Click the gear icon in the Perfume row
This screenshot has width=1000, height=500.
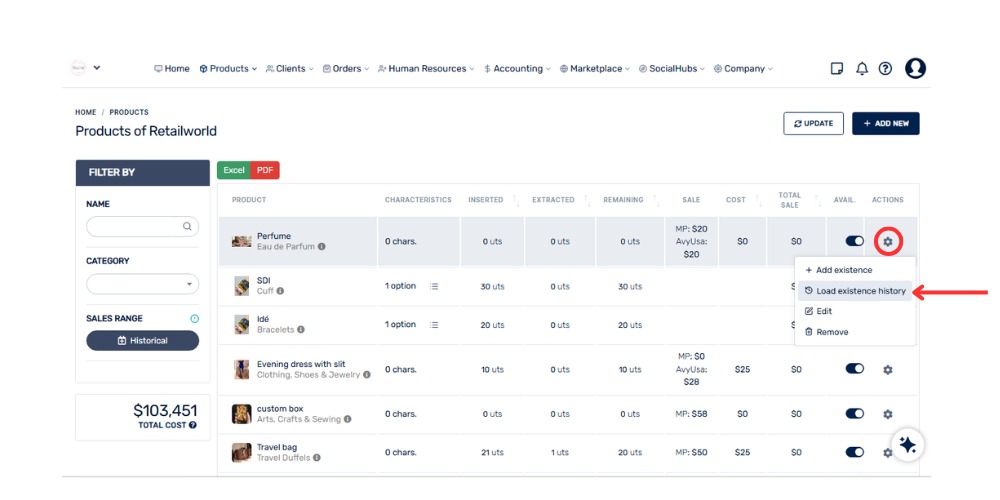[887, 241]
